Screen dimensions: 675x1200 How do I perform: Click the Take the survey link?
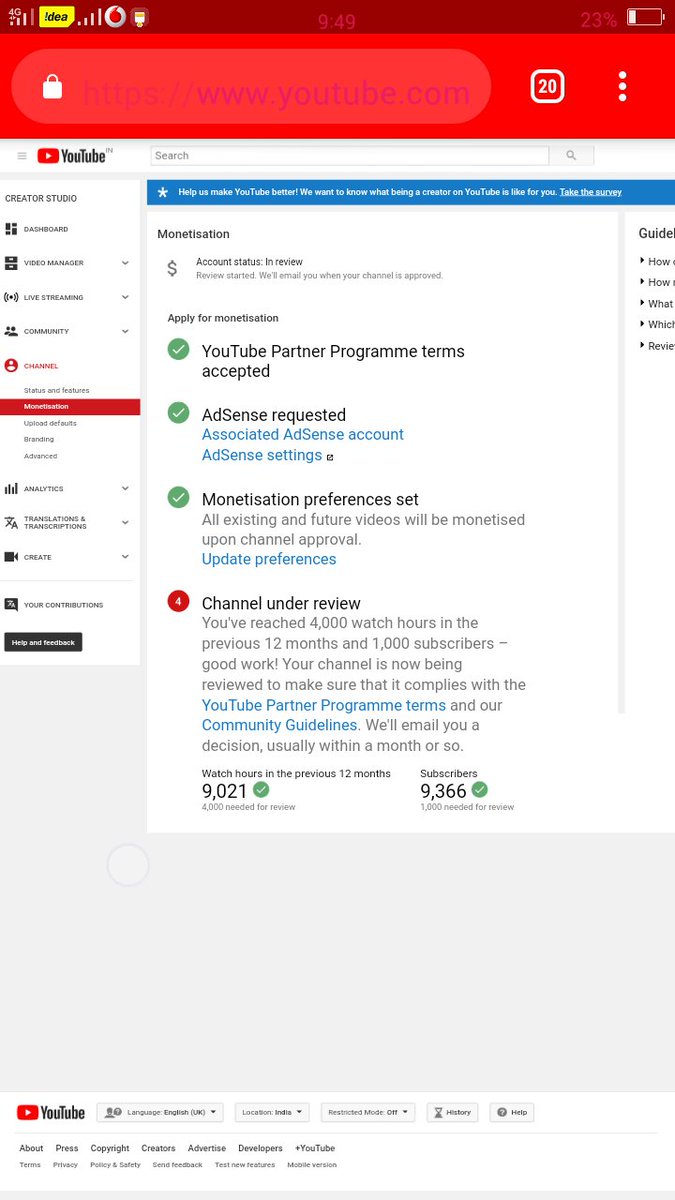[x=590, y=192]
